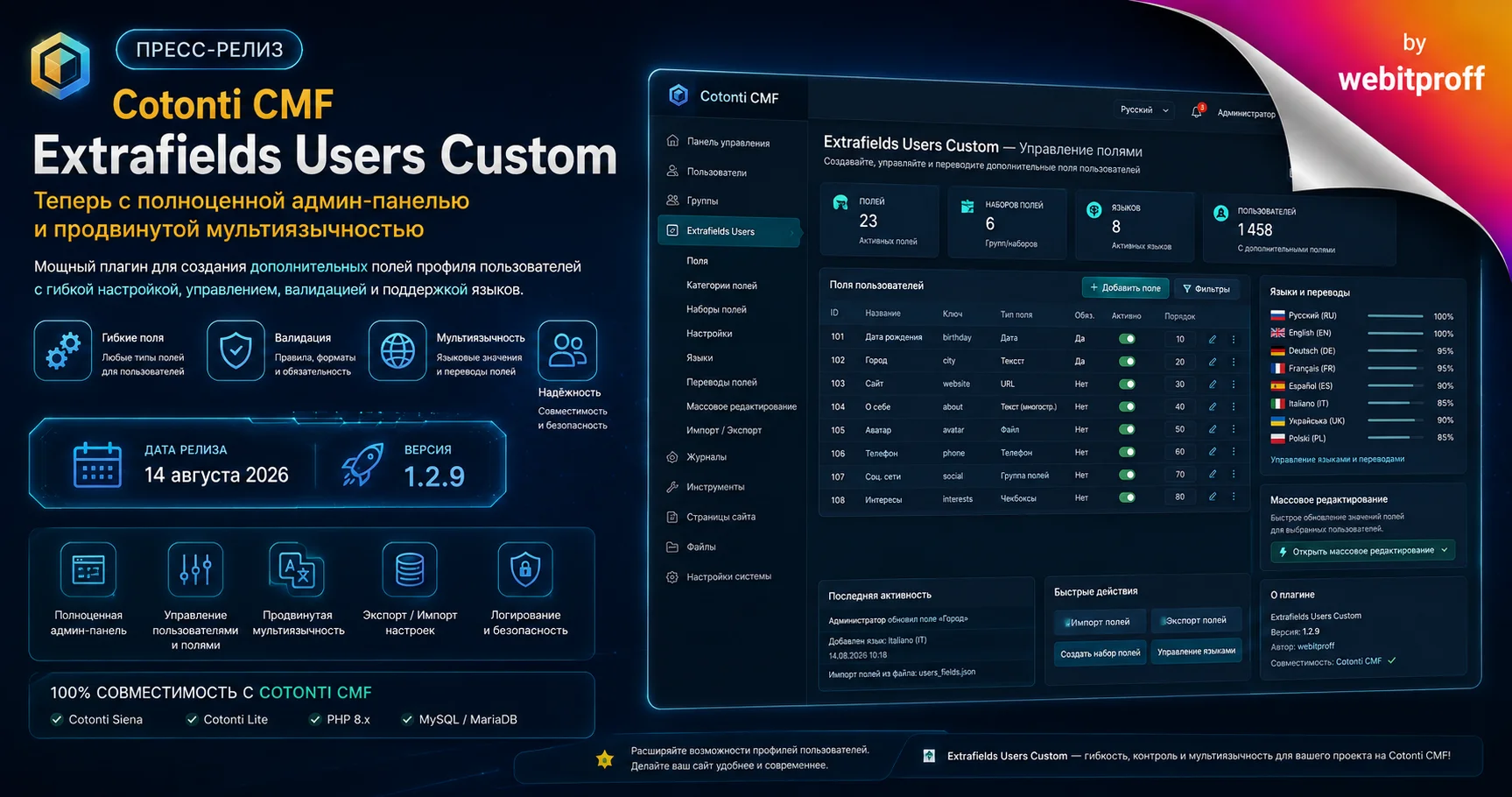Click the Импорт полей quick action
The width and height of the screenshot is (1512, 797).
(x=1101, y=622)
